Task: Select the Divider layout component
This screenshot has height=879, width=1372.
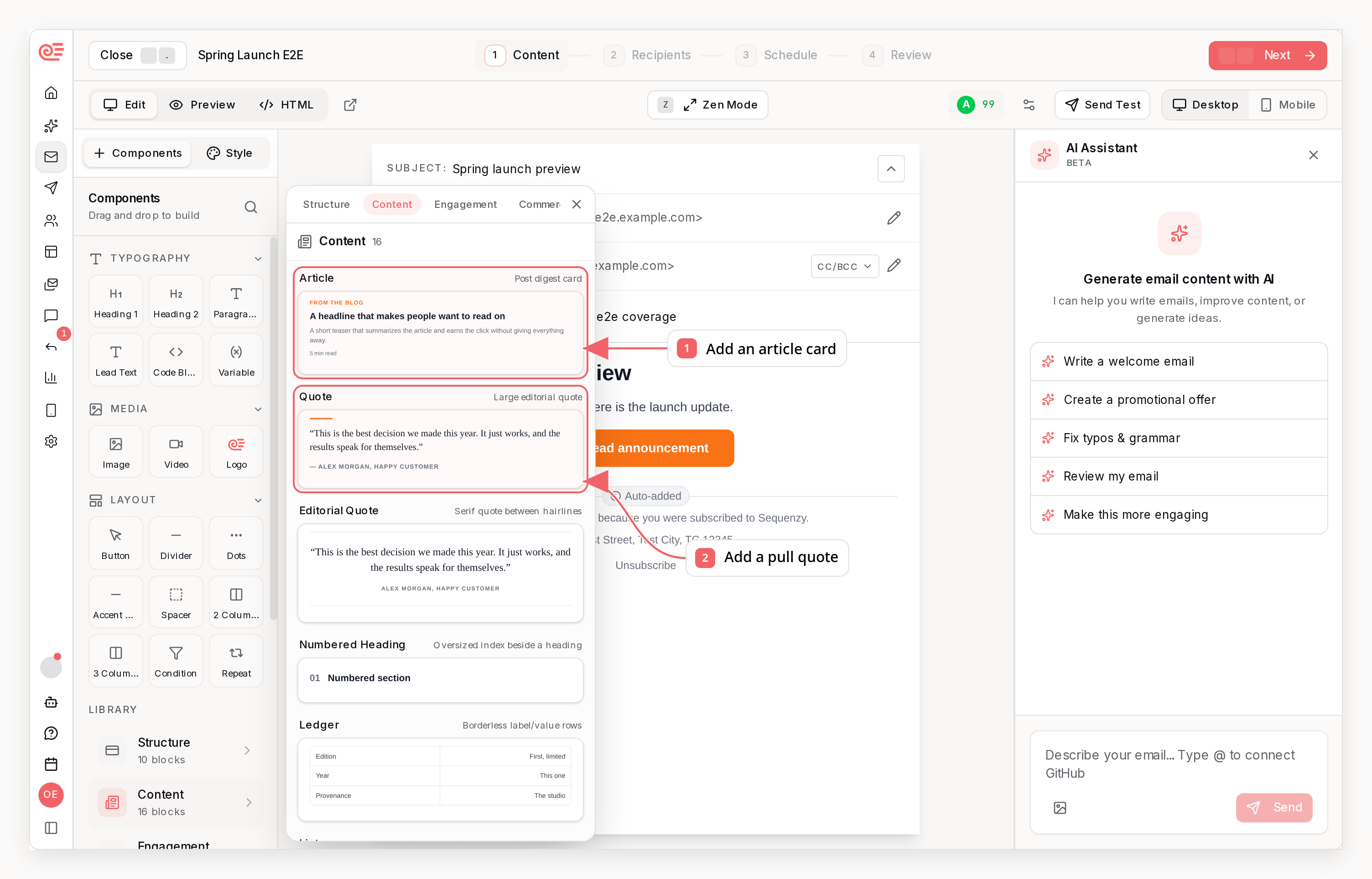Action: [x=176, y=543]
